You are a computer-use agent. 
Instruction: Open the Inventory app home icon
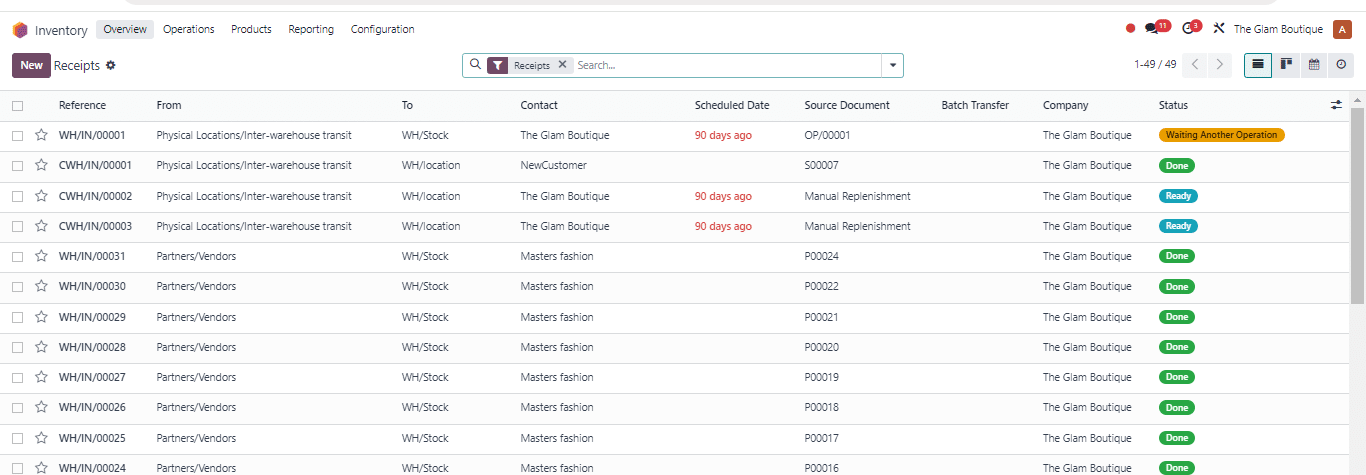tap(20, 30)
